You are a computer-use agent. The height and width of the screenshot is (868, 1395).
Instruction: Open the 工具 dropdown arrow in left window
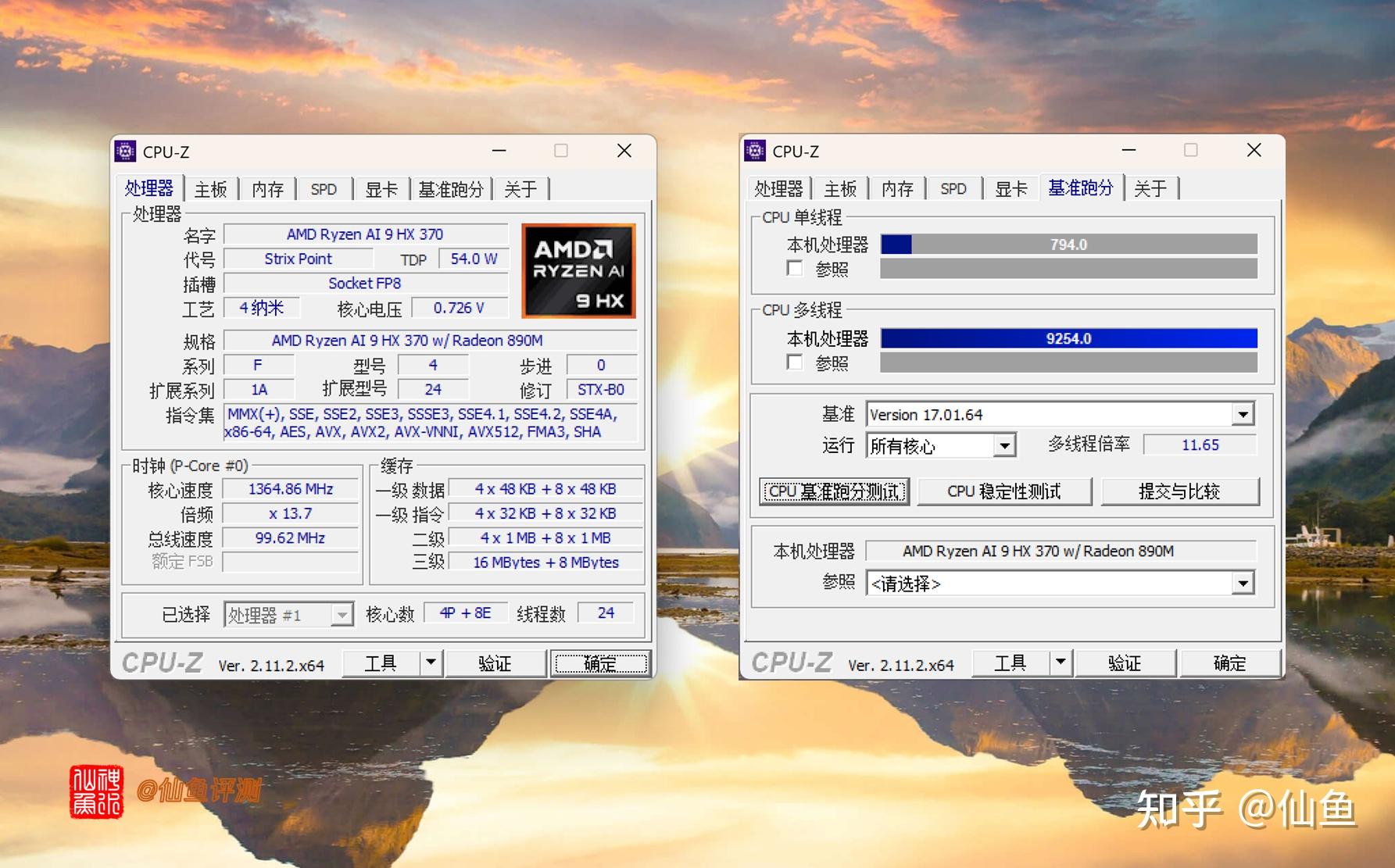[x=431, y=663]
